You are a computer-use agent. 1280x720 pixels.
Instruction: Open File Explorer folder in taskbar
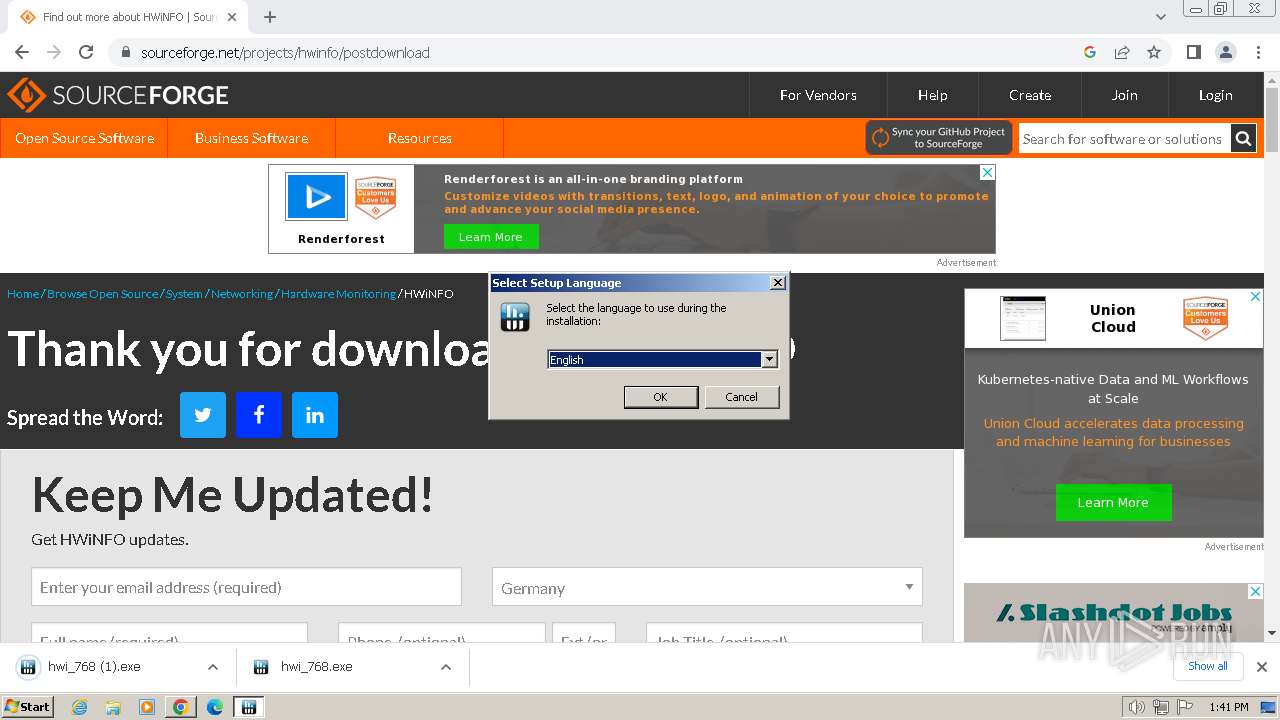tap(113, 707)
